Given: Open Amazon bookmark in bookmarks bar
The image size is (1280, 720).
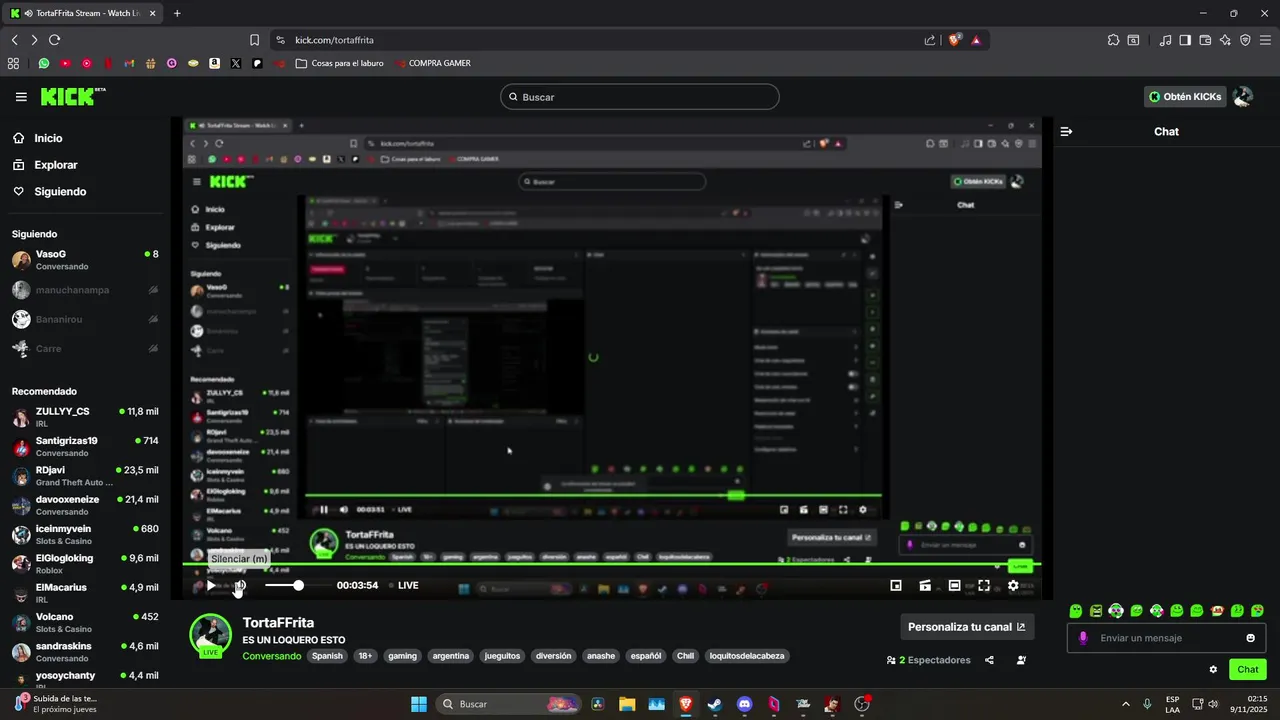Looking at the screenshot, I should point(214,63).
